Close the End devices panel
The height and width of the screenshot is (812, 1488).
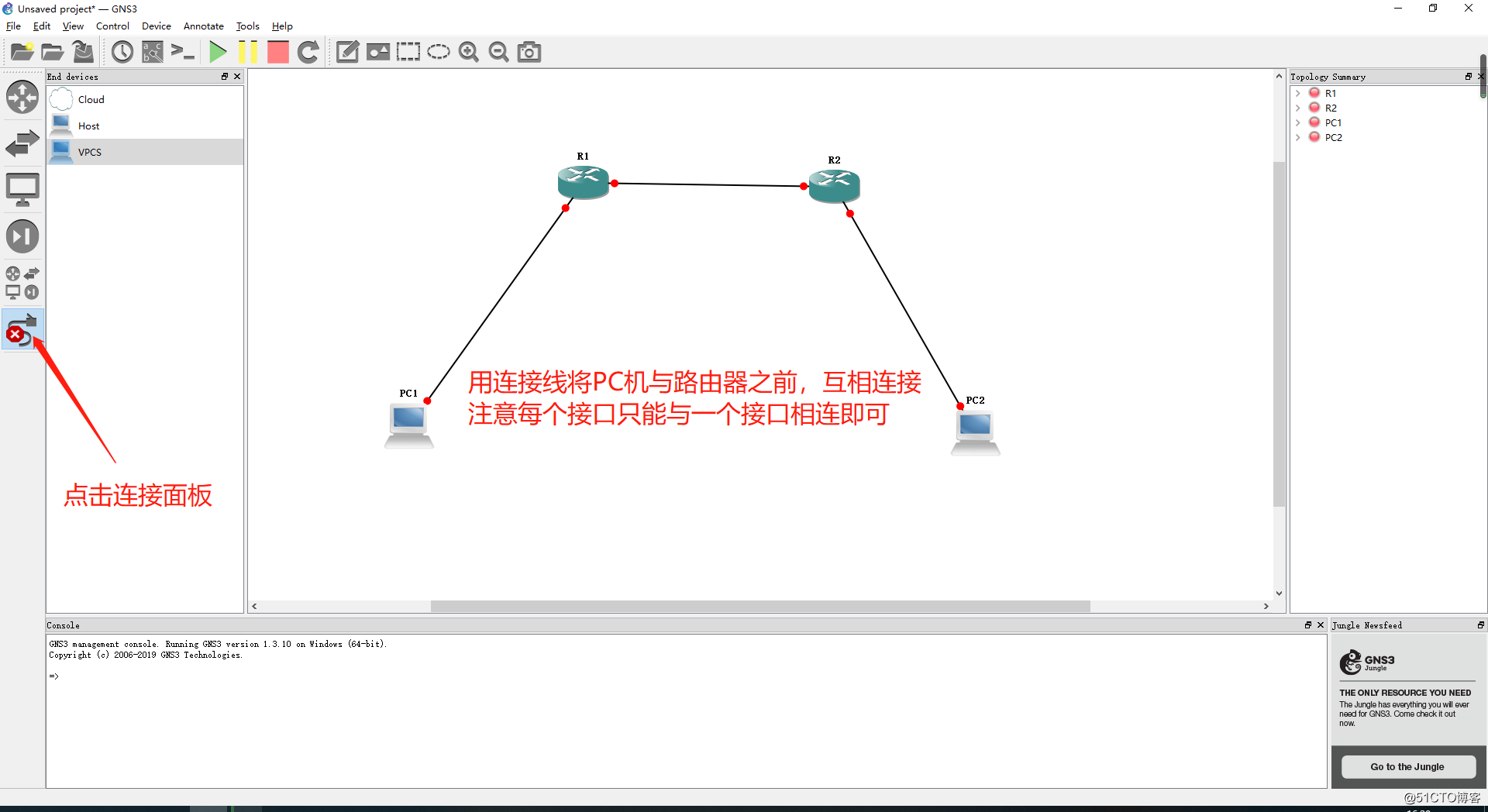coord(237,76)
